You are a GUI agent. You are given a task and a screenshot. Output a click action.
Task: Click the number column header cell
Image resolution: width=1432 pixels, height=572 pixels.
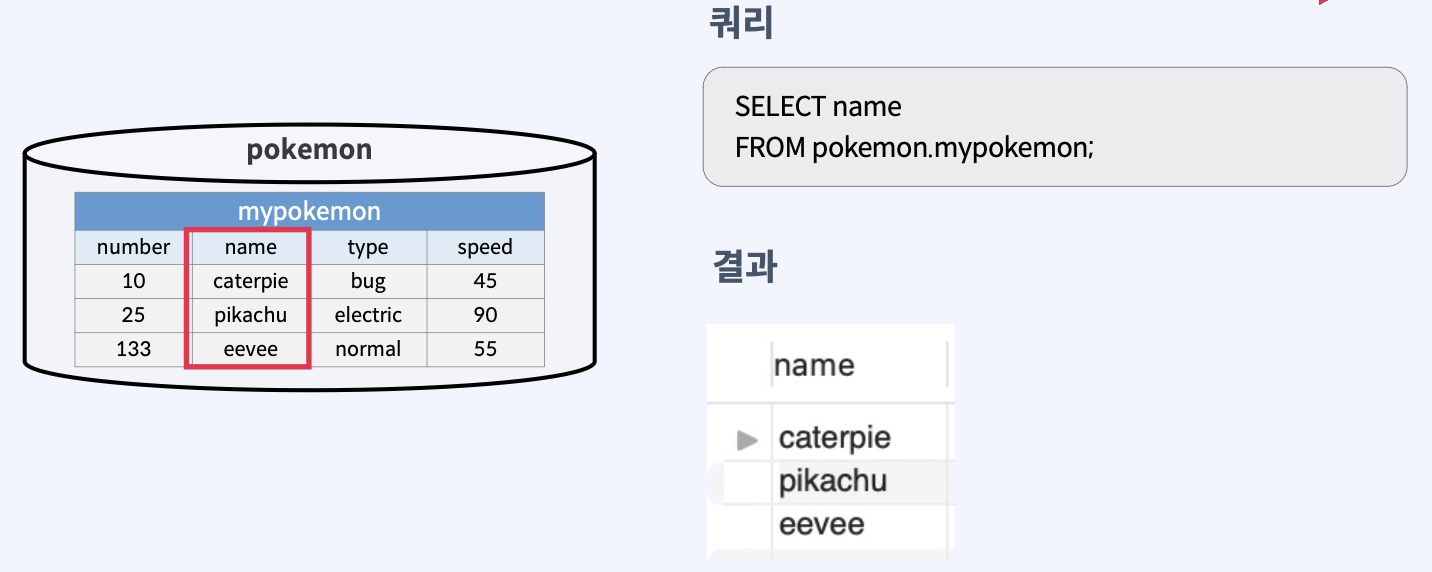(x=133, y=247)
